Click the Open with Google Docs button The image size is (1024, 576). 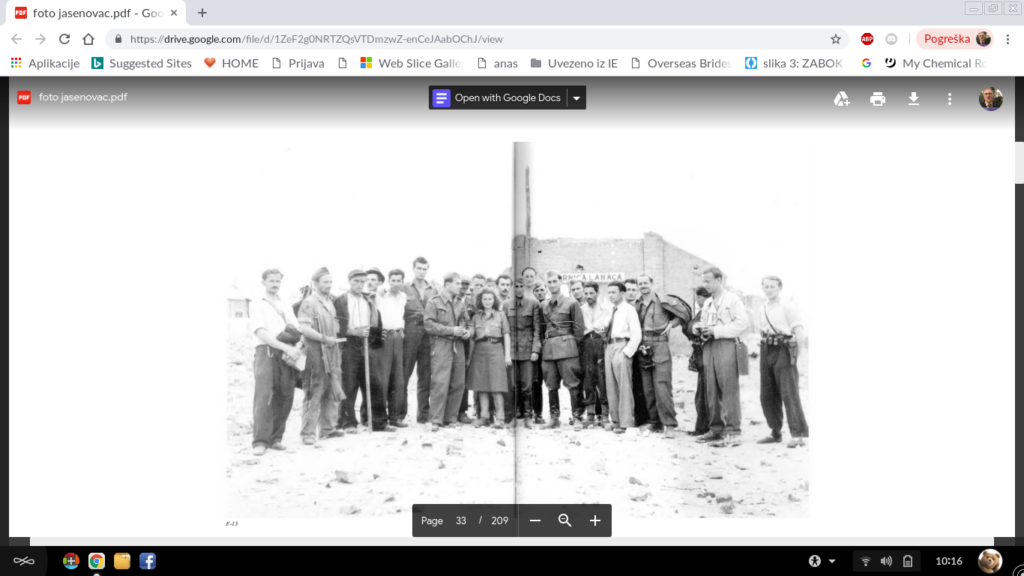tap(497, 98)
